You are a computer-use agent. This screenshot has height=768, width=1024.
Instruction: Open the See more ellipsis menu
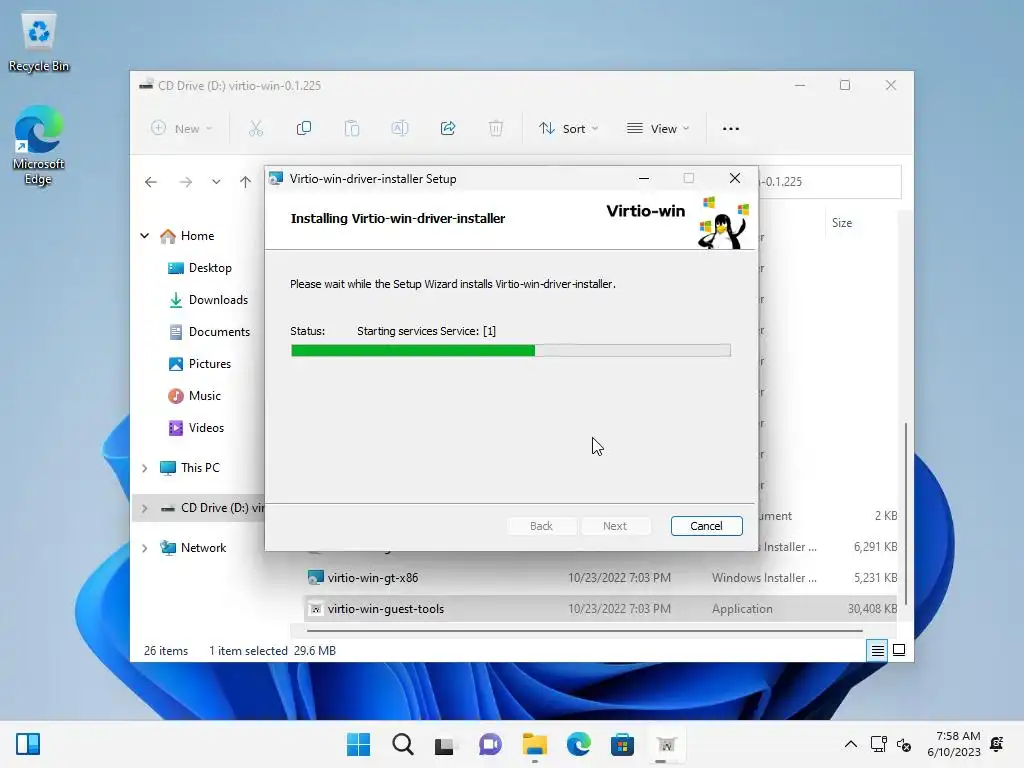click(731, 129)
